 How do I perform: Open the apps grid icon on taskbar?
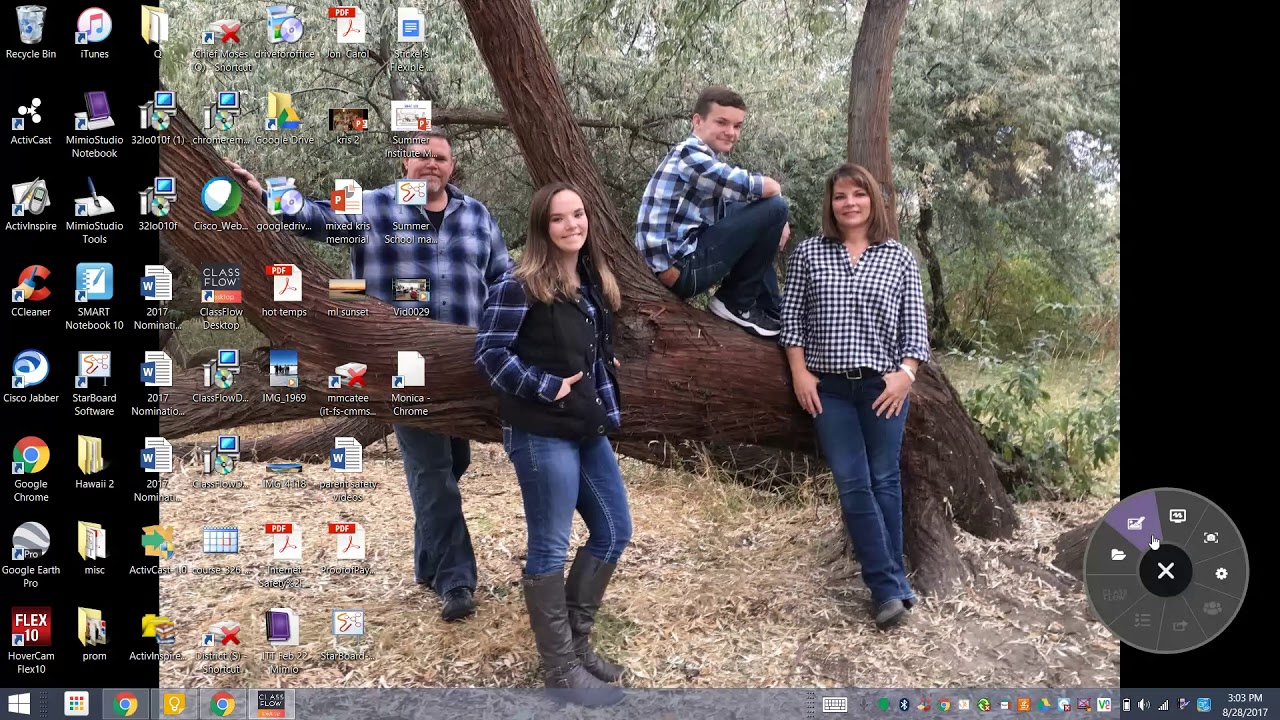coord(76,705)
